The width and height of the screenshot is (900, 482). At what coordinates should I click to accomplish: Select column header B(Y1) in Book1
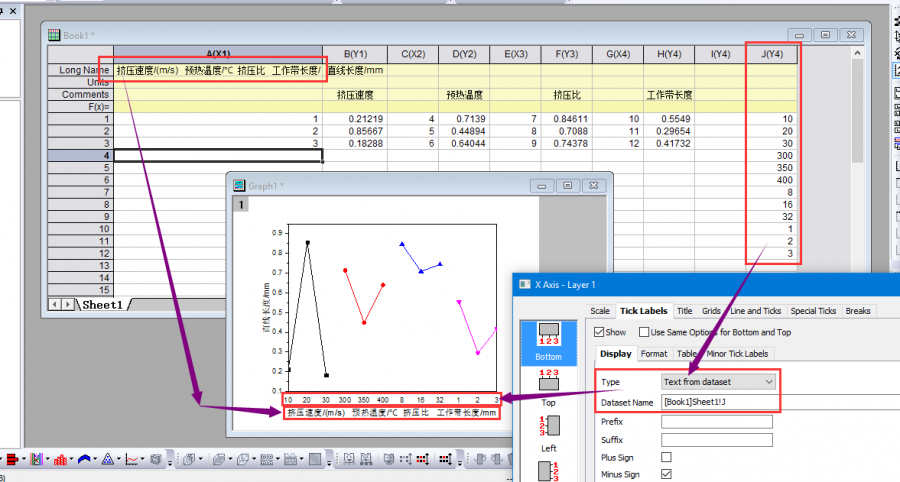(355, 54)
